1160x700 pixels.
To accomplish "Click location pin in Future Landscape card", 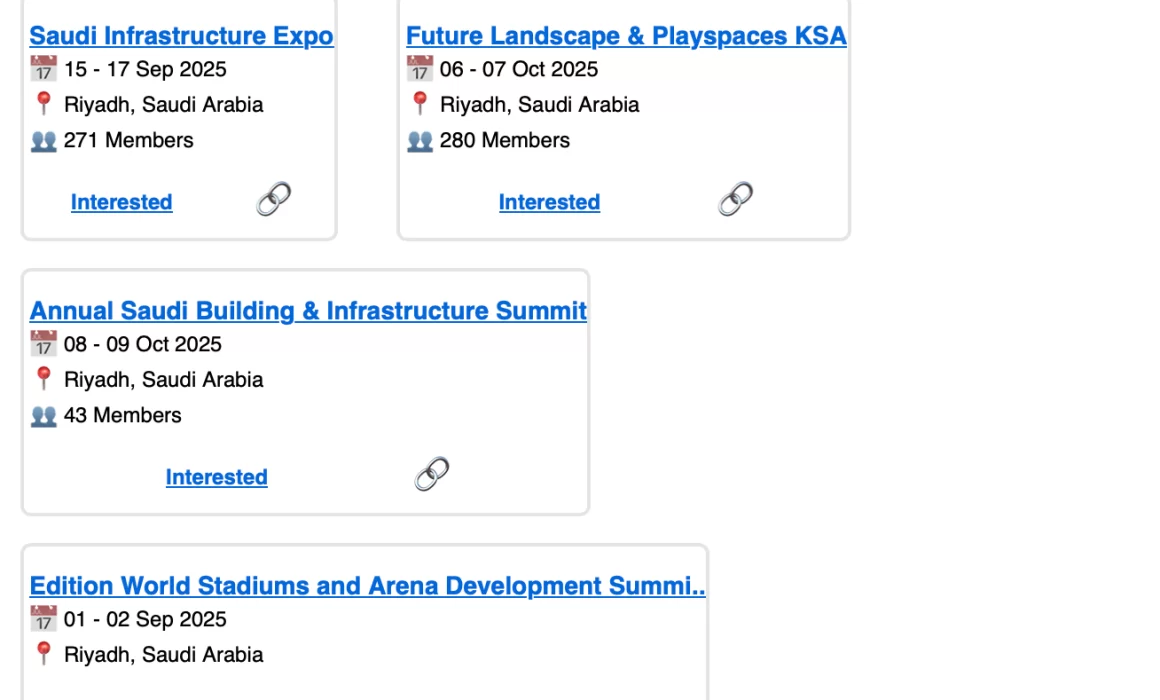I will [x=419, y=104].
